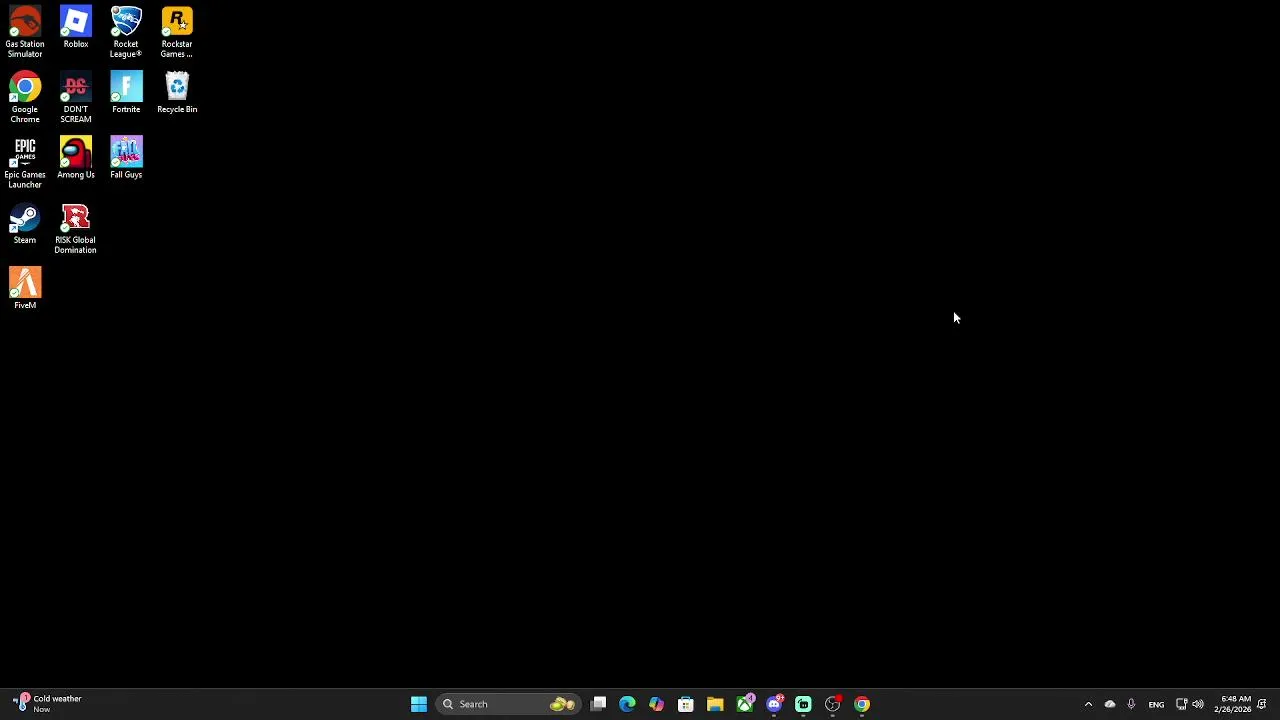Open the notification bell icon
Screen dimensions: 1280x720
tap(1262, 704)
